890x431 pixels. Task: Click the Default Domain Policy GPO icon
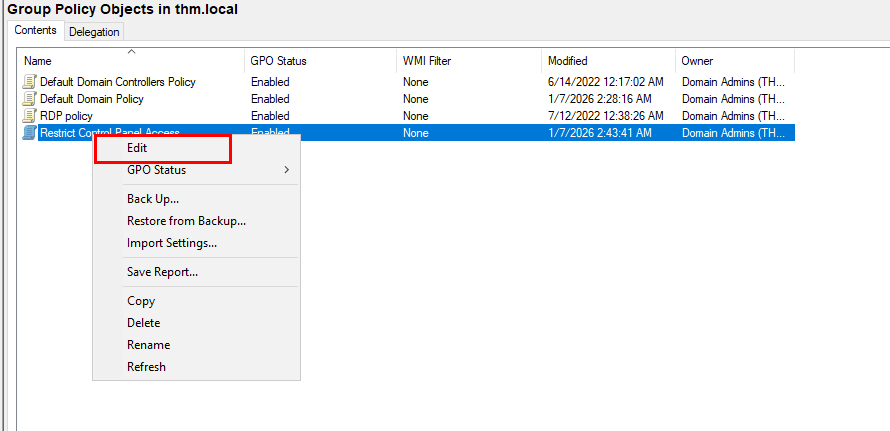coord(30,99)
